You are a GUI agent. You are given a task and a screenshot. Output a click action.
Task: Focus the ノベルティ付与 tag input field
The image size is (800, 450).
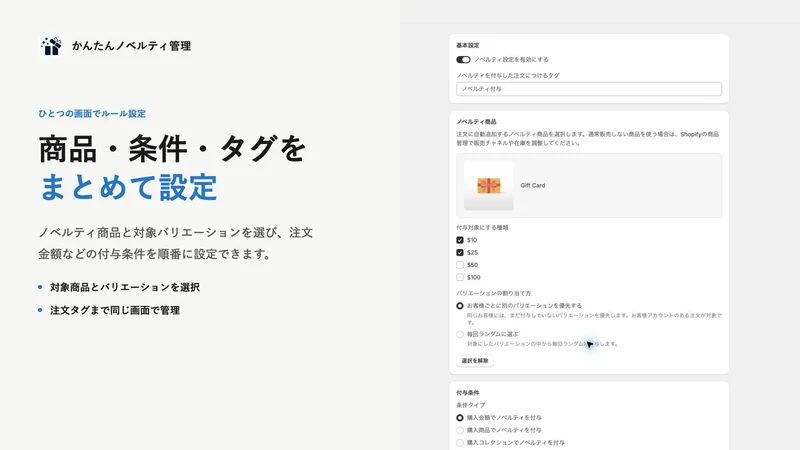coord(589,89)
